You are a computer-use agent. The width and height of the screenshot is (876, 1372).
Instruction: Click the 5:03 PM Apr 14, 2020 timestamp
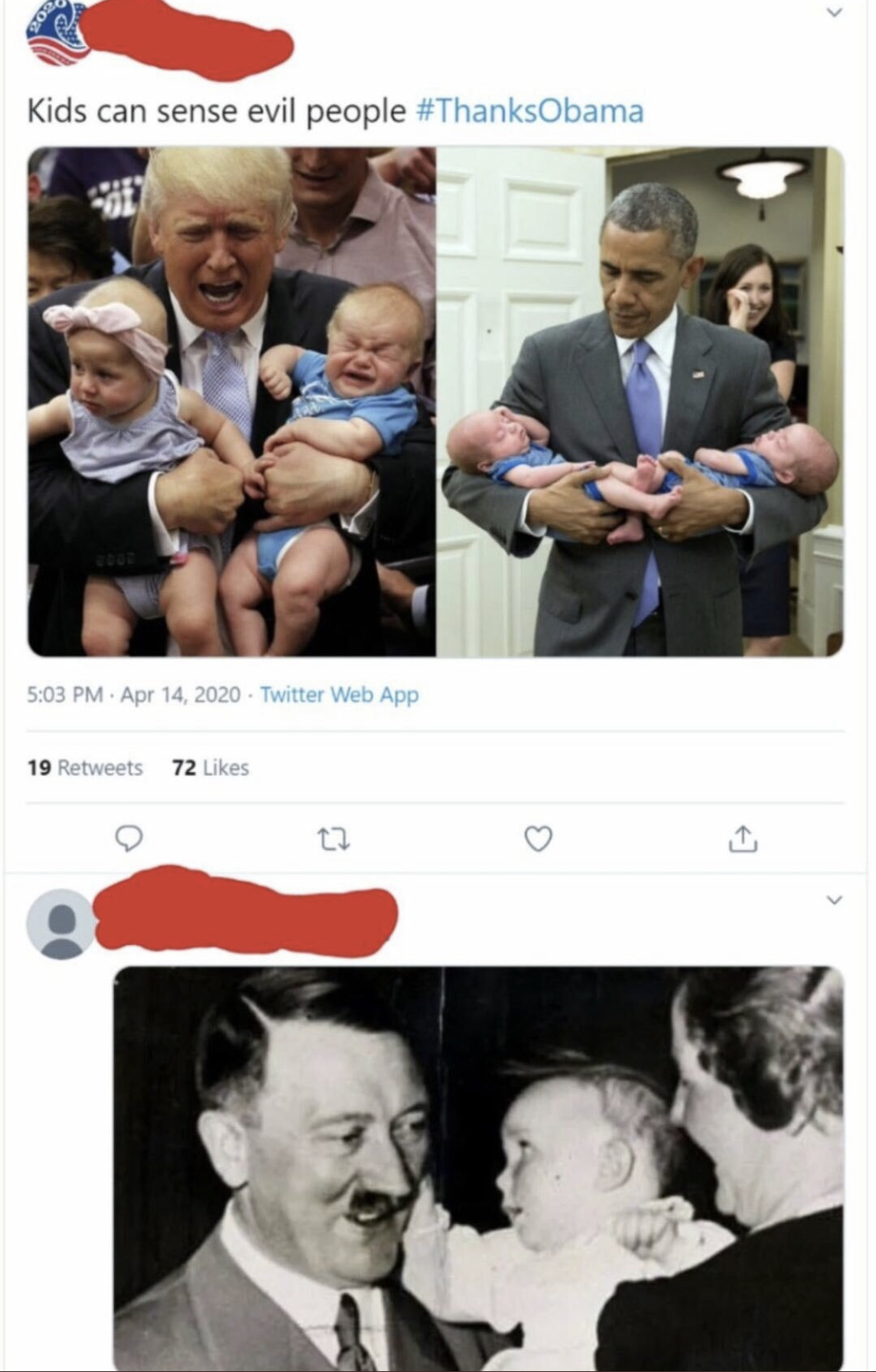(134, 694)
